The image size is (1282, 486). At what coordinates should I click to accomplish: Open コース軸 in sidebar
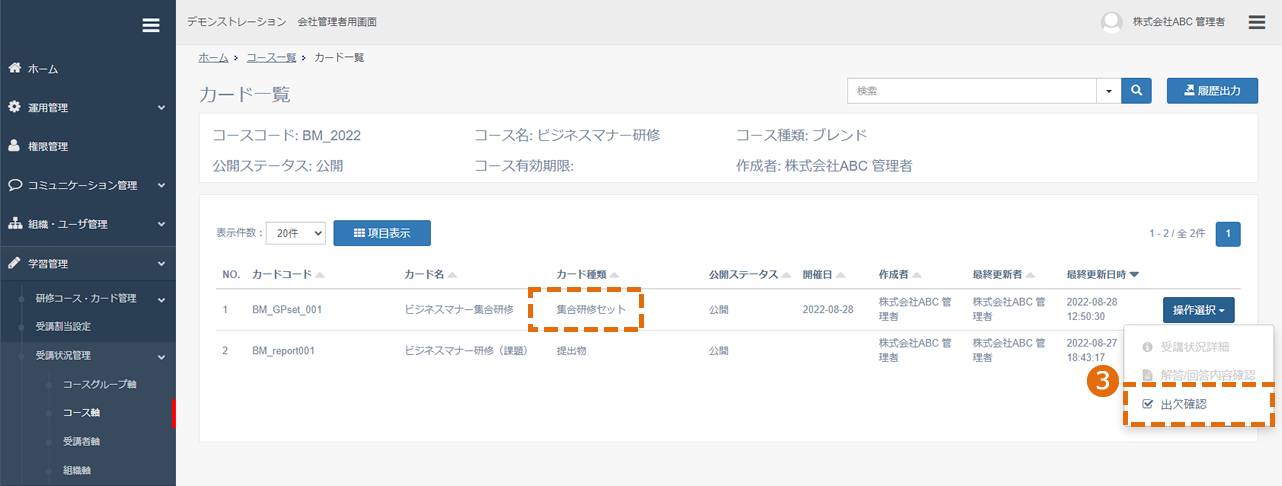(x=81, y=412)
